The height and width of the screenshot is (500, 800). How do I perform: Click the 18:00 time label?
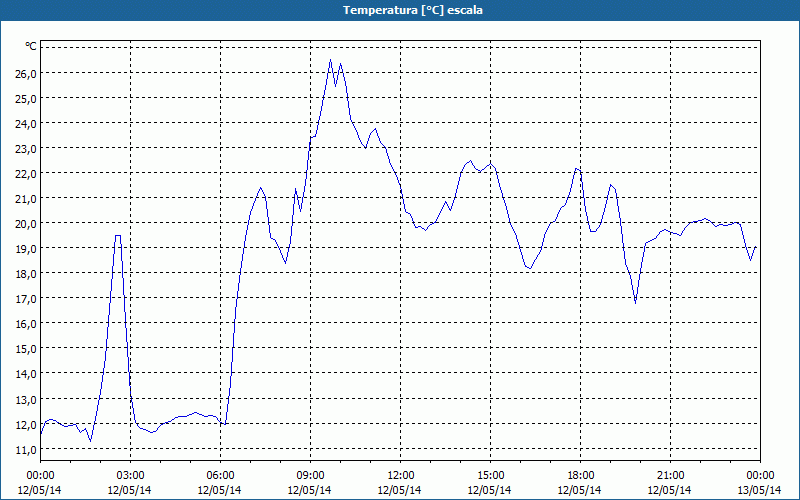point(580,476)
